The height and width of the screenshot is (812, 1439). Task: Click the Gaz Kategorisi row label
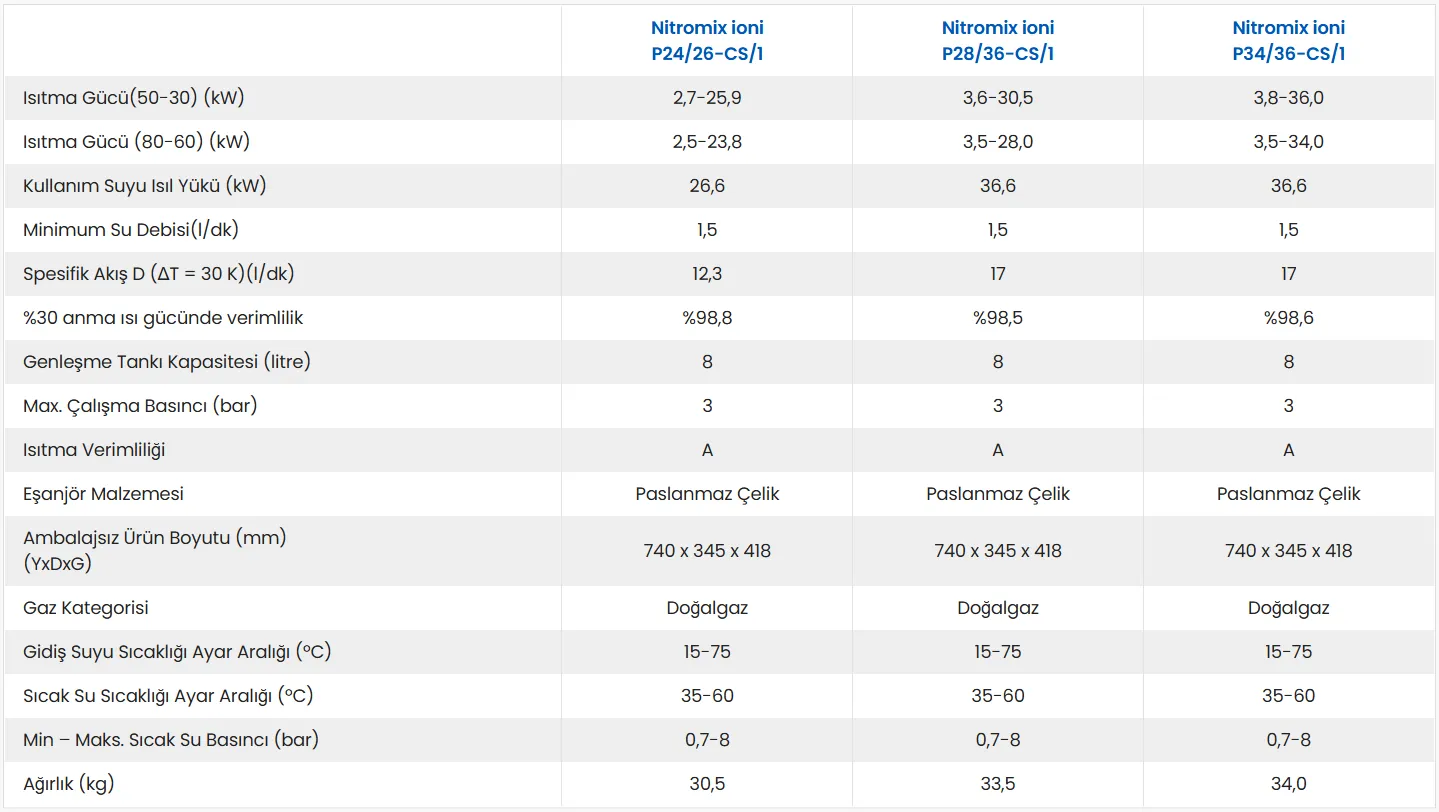86,608
